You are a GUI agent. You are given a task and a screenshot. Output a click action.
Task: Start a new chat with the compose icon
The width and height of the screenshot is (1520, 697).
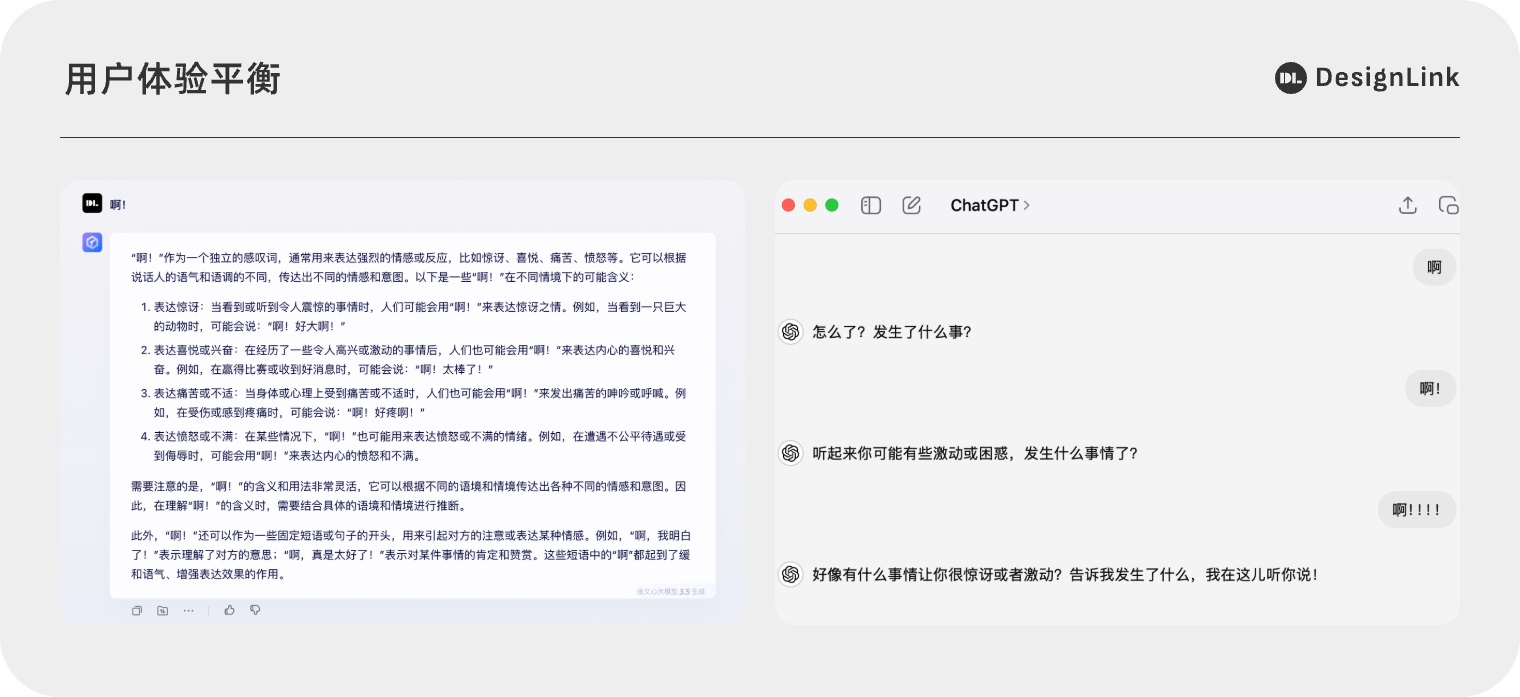tap(911, 205)
